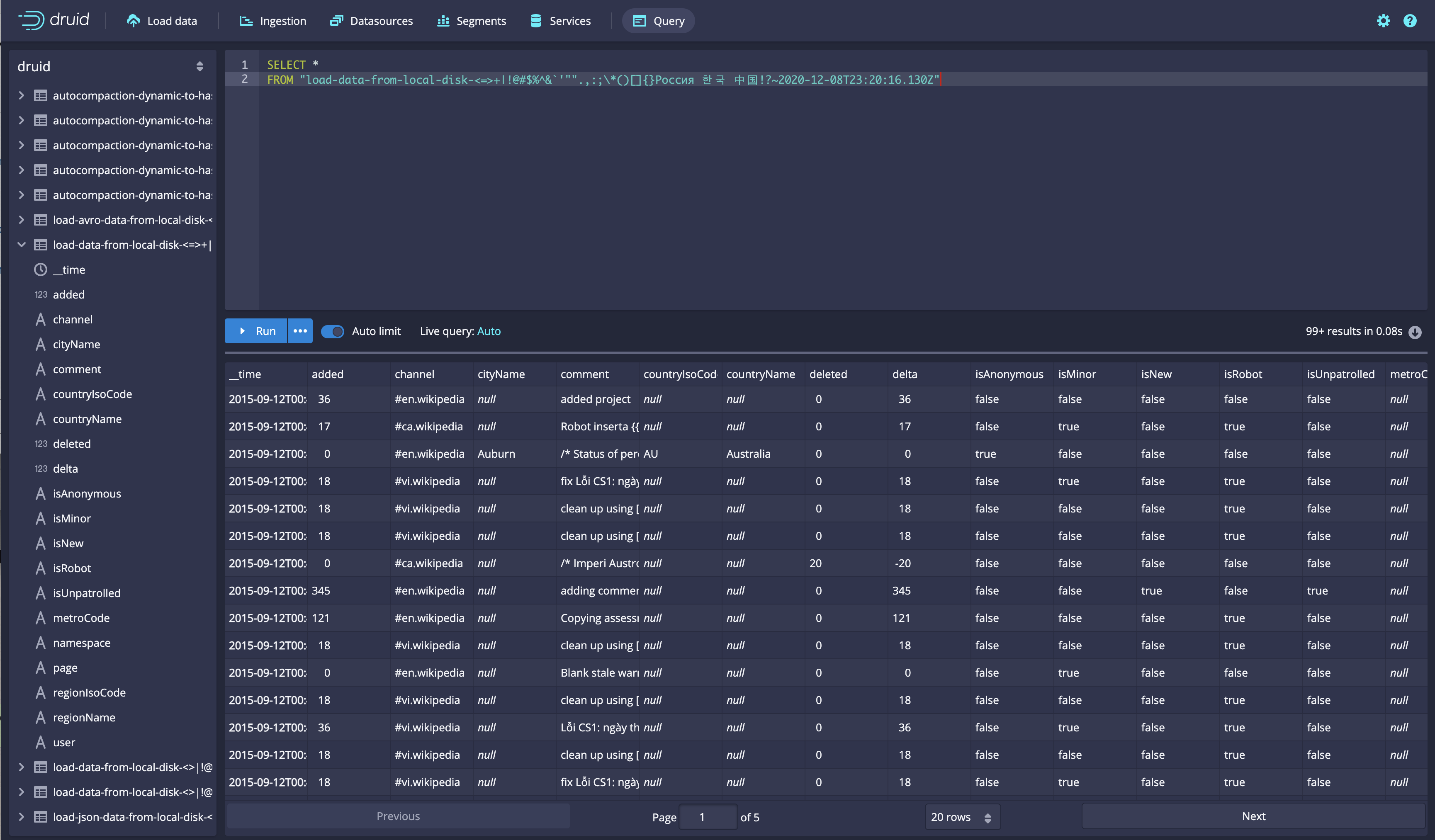1435x840 pixels.
Task: Click the number icon beside added column
Action: (40, 295)
